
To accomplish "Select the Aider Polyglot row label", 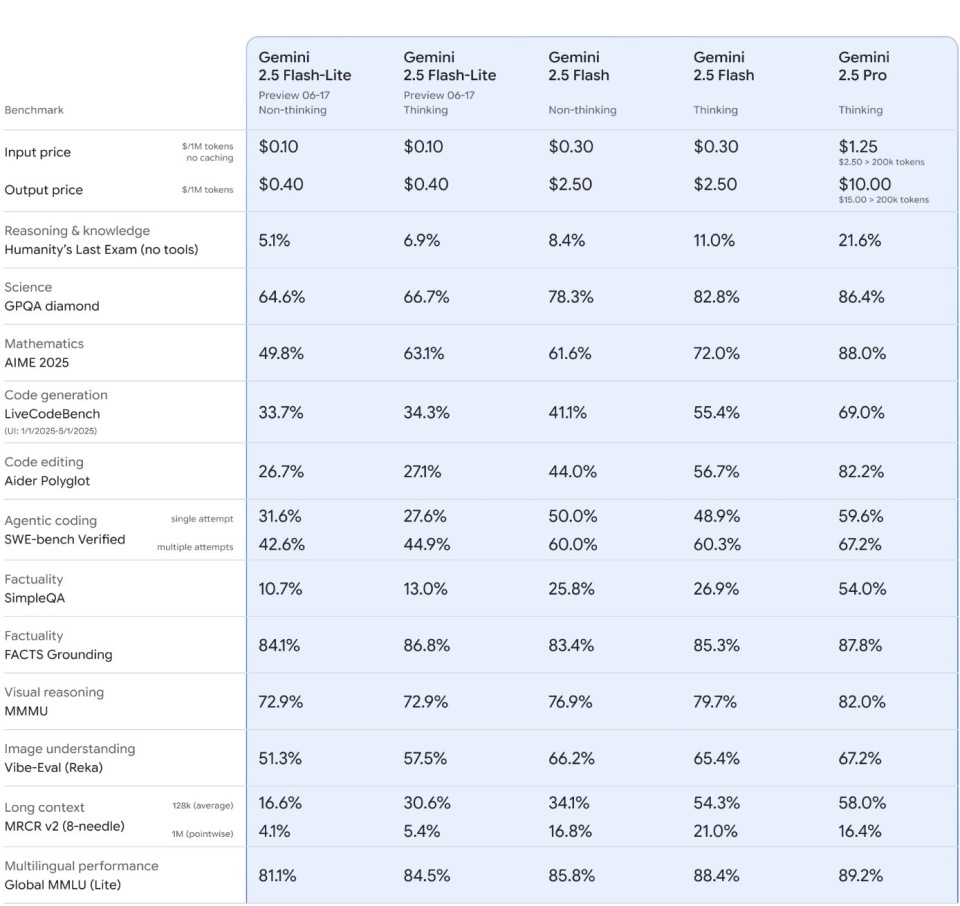I will point(47,481).
